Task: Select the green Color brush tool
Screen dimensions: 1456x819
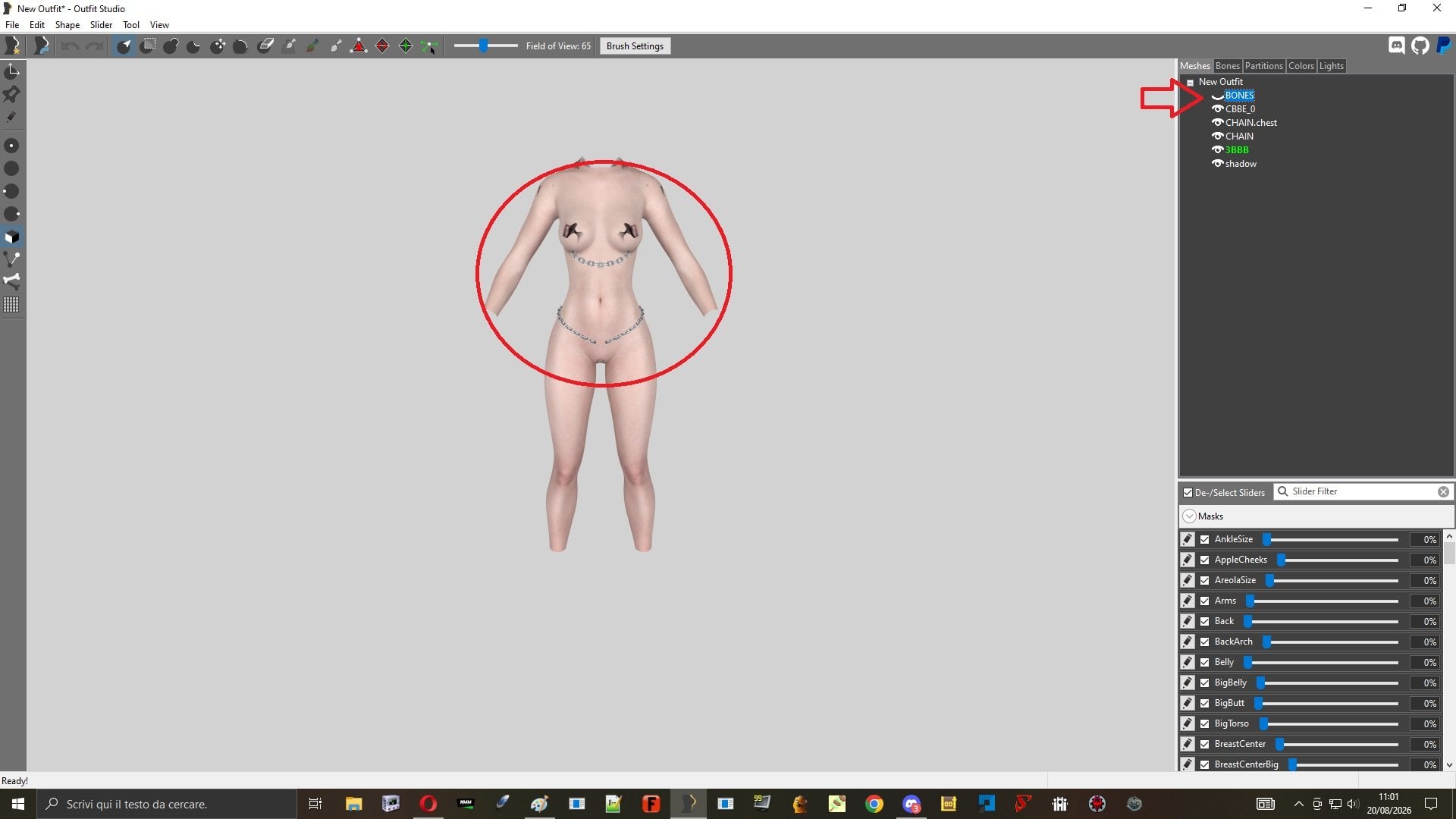Action: (312, 46)
